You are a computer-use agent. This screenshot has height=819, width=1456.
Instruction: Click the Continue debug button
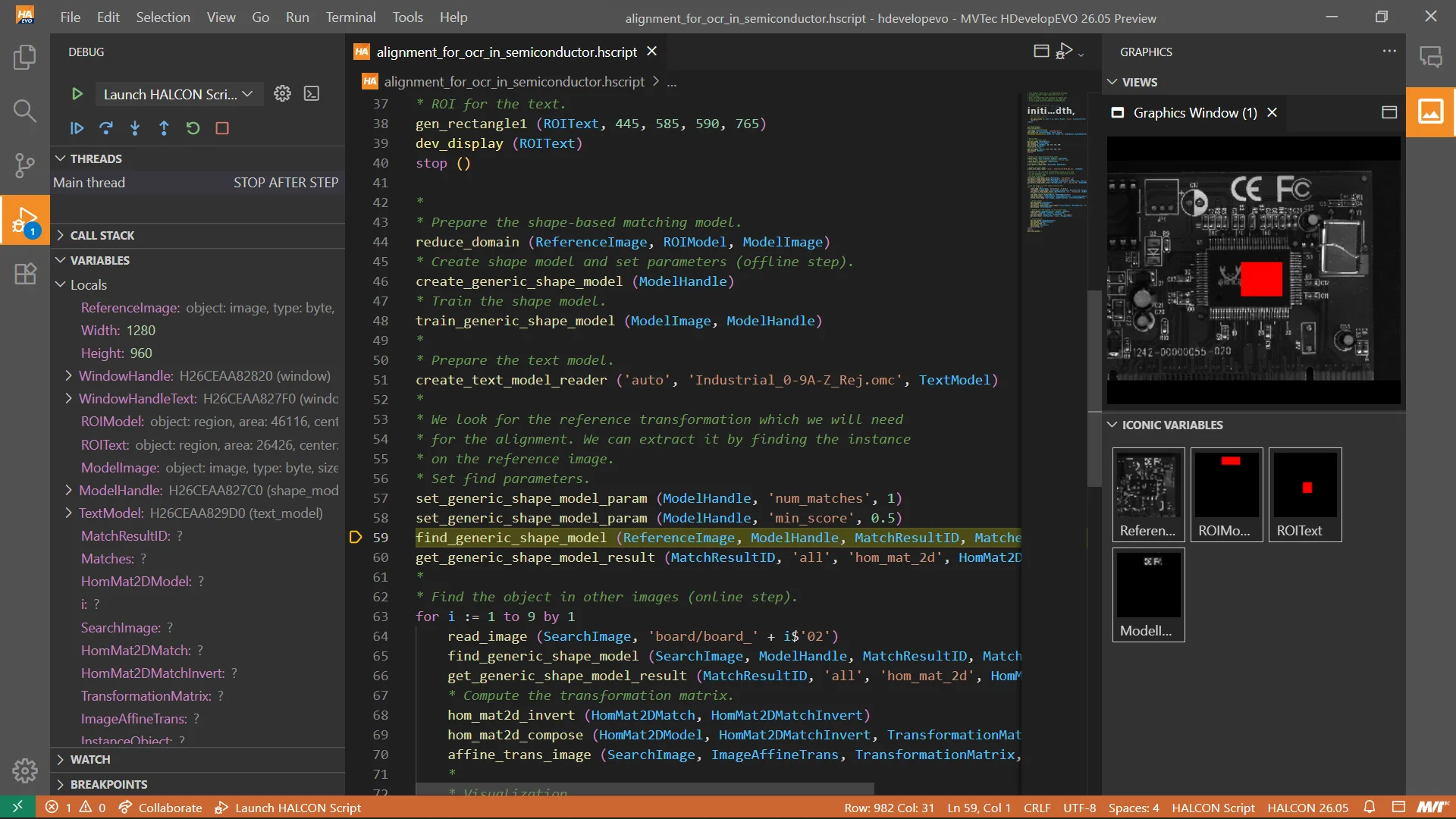[x=77, y=128]
